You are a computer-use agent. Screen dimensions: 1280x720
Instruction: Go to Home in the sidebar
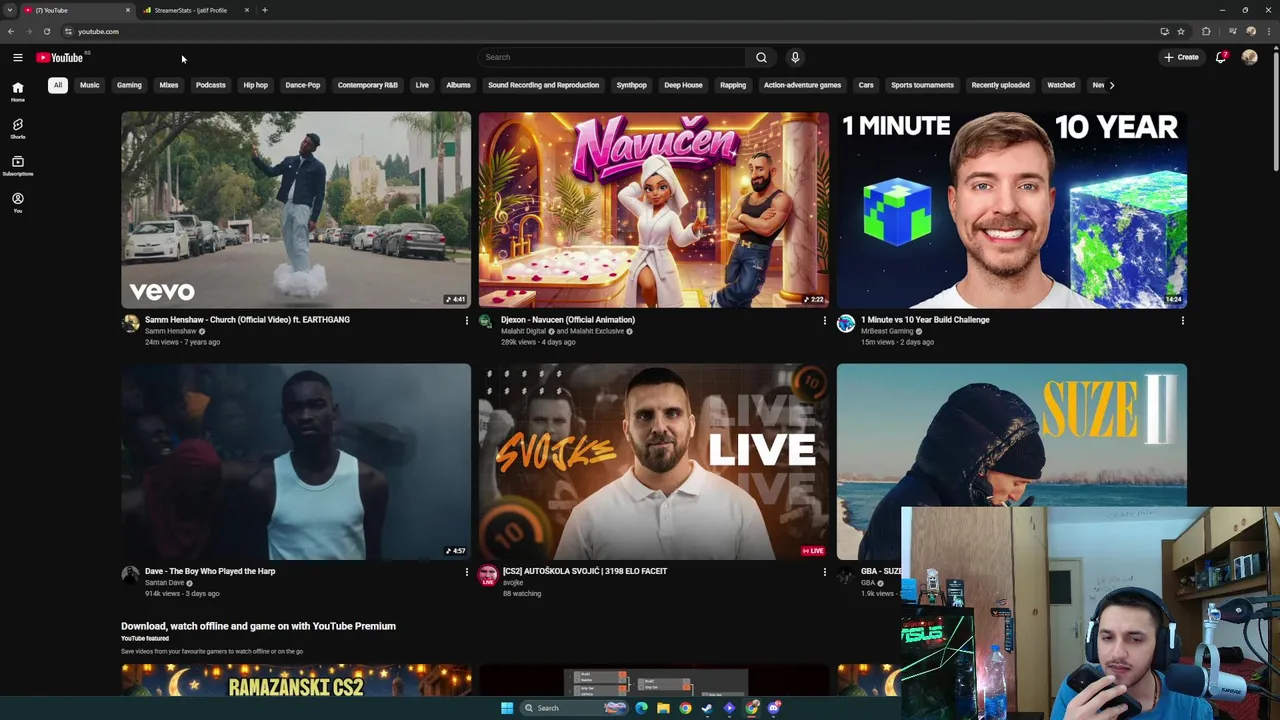[17, 91]
